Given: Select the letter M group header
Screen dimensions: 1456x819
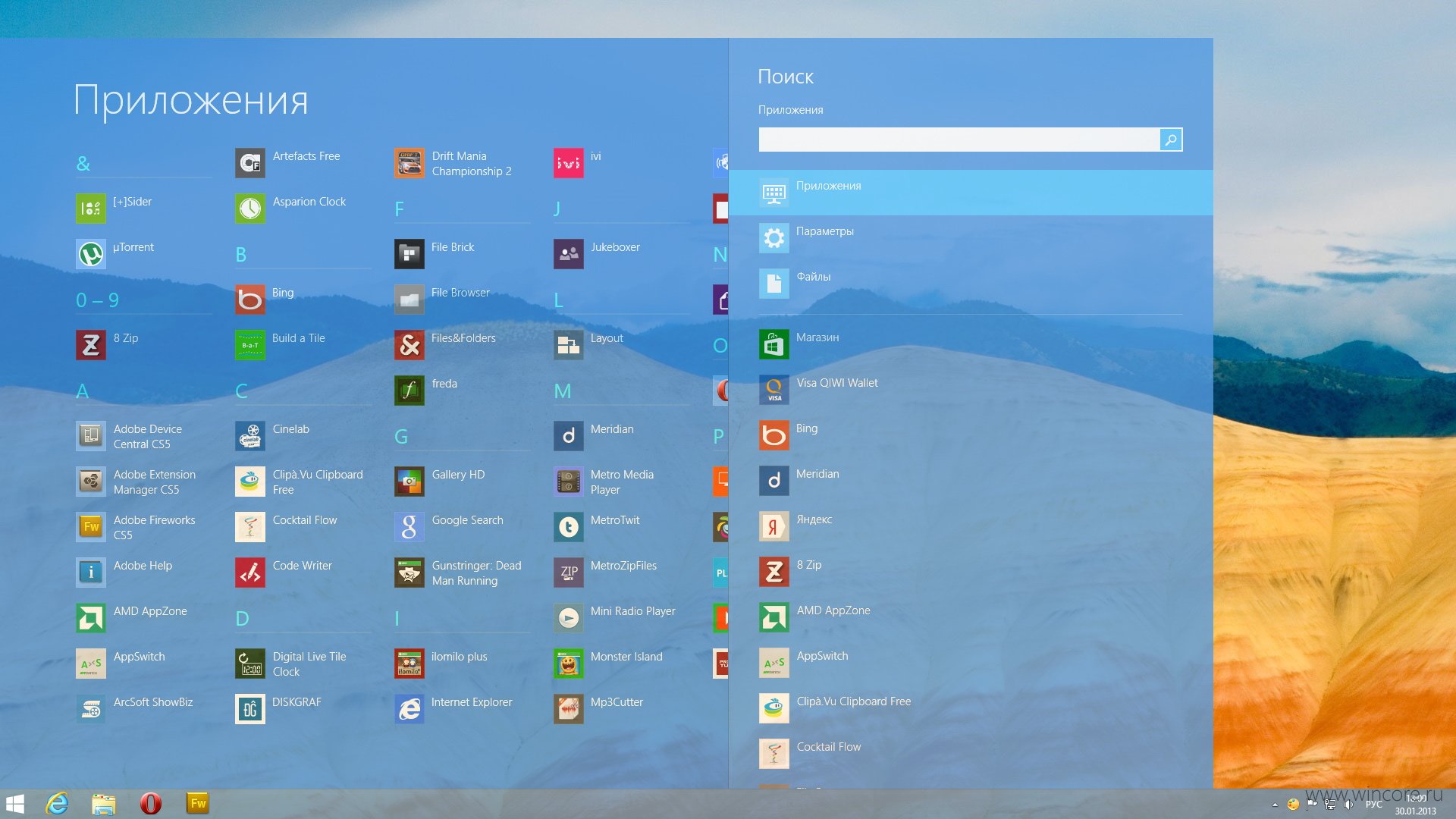Looking at the screenshot, I should (x=562, y=391).
